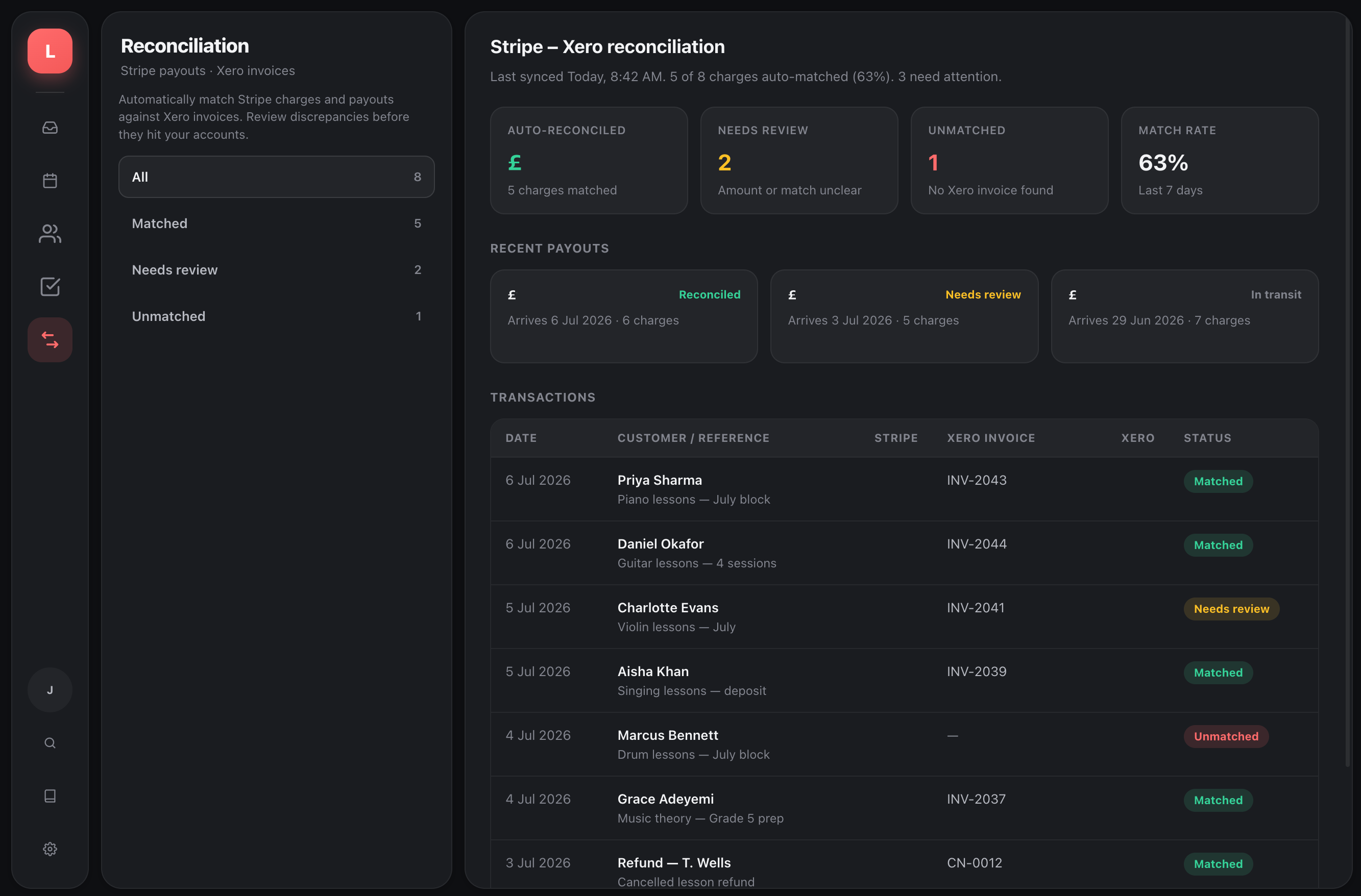Open the Auto-reconciled summary card

tap(589, 161)
